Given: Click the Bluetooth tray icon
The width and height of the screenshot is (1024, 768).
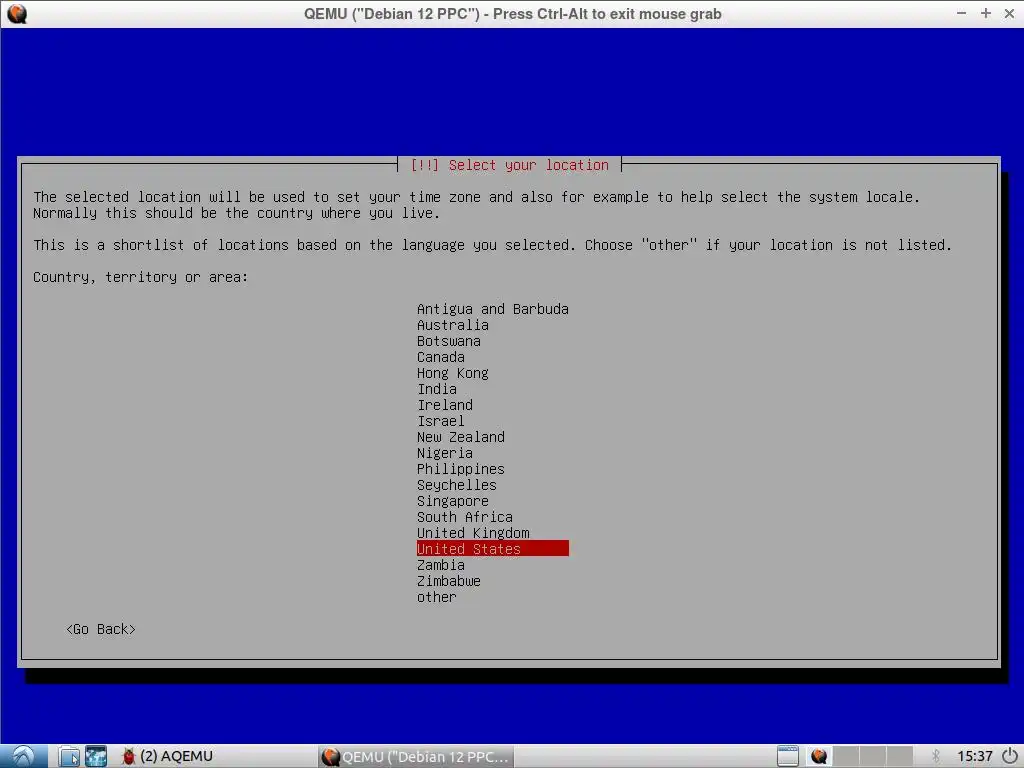Looking at the screenshot, I should click(x=936, y=756).
